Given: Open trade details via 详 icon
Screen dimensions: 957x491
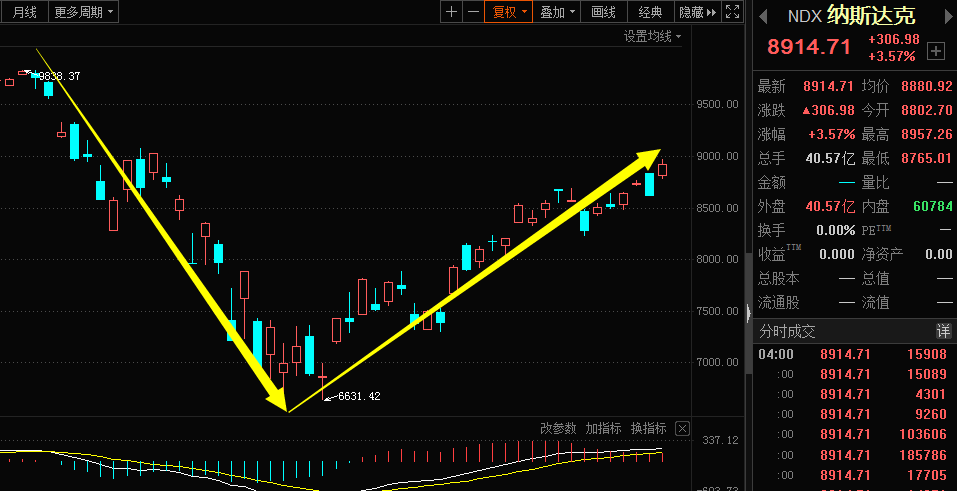Looking at the screenshot, I should pos(944,331).
